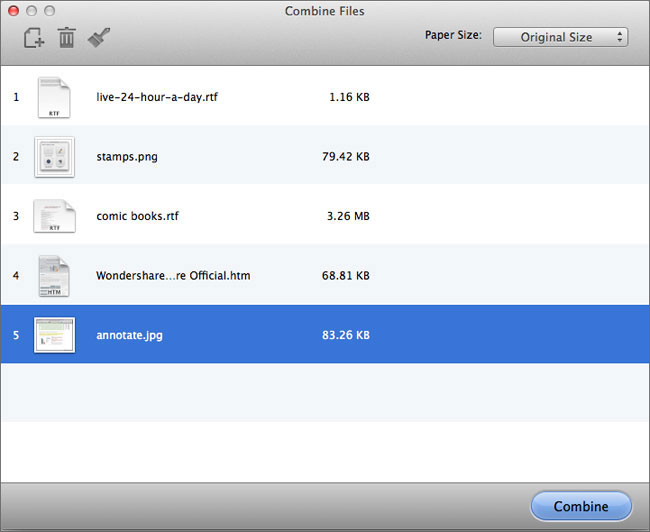The width and height of the screenshot is (650, 532).
Task: Click row number 1 in the list
Action: pyautogui.click(x=16, y=97)
